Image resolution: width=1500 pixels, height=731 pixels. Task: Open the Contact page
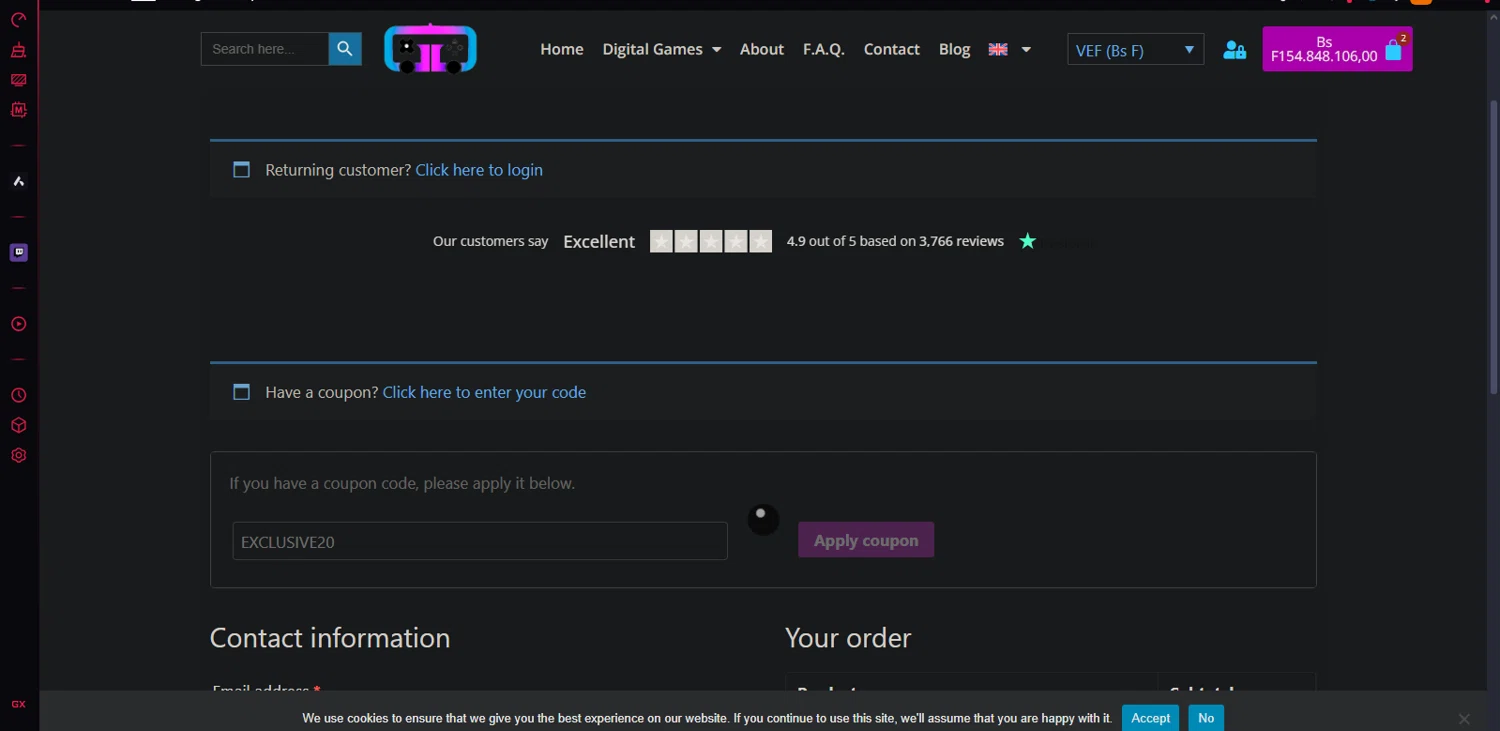click(x=892, y=49)
